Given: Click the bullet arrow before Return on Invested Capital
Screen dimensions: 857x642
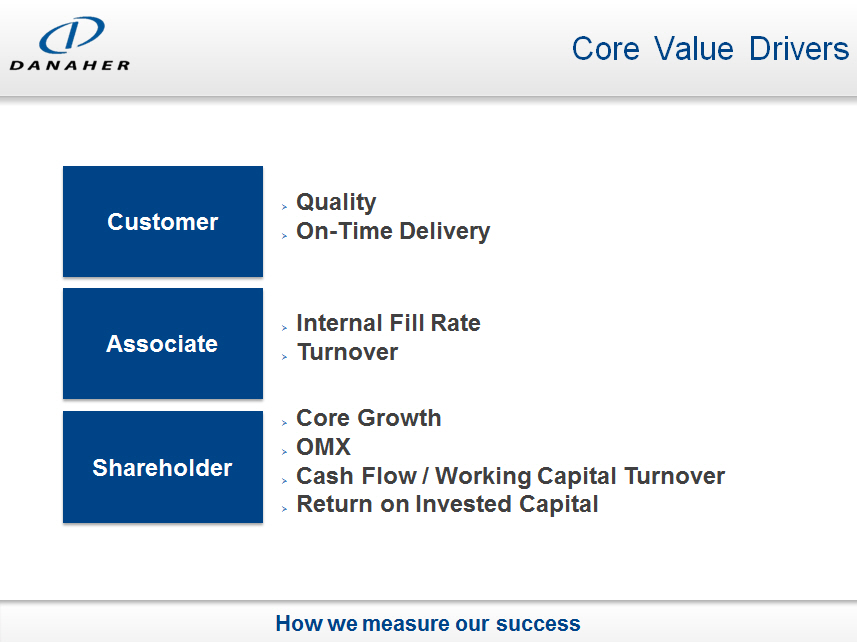Looking at the screenshot, I should [285, 508].
